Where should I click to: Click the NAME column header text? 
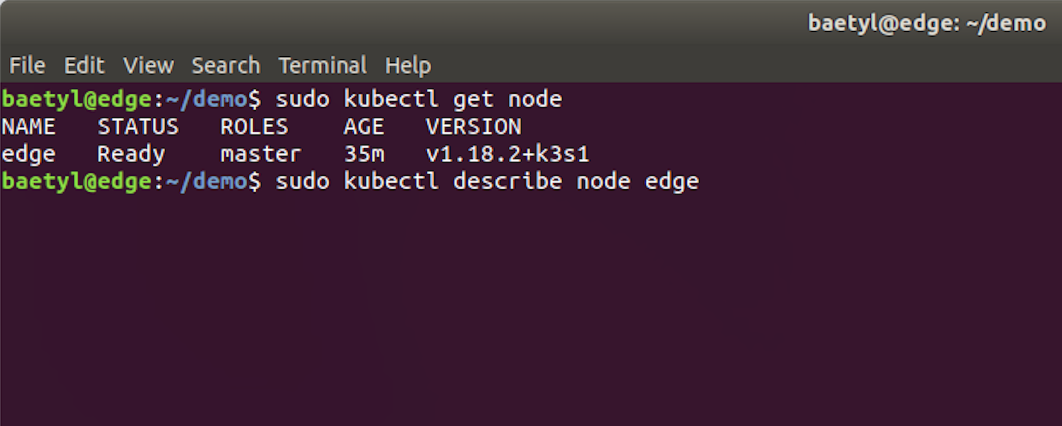28,127
